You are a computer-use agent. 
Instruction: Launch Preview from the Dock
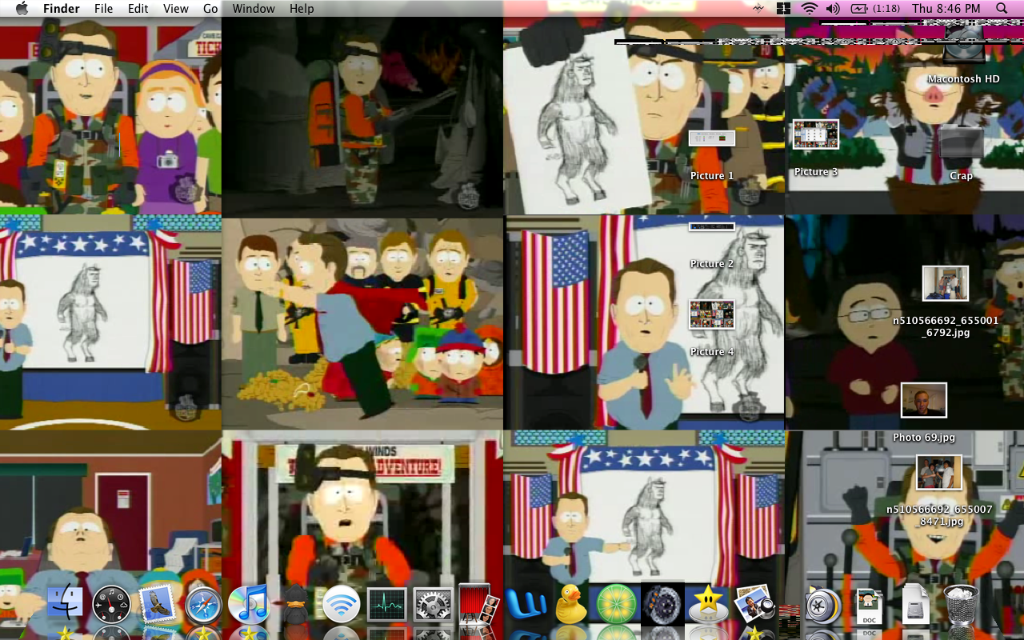754,605
